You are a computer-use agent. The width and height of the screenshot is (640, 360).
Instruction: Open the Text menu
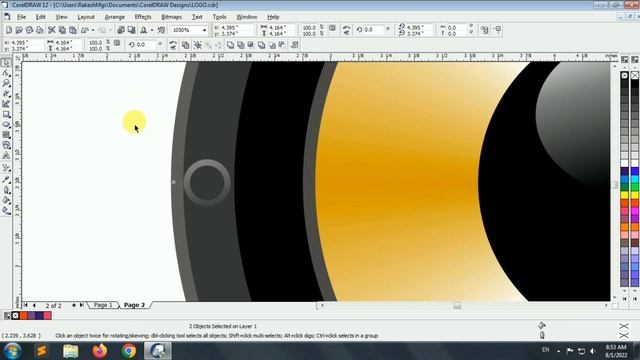coord(197,17)
